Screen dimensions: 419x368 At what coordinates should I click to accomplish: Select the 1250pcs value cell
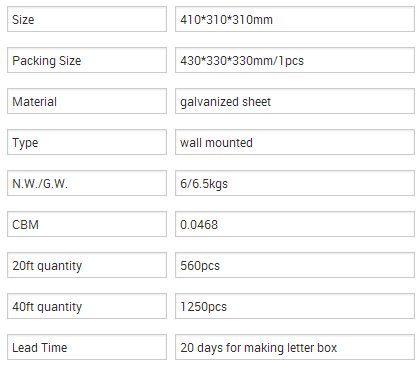295,306
